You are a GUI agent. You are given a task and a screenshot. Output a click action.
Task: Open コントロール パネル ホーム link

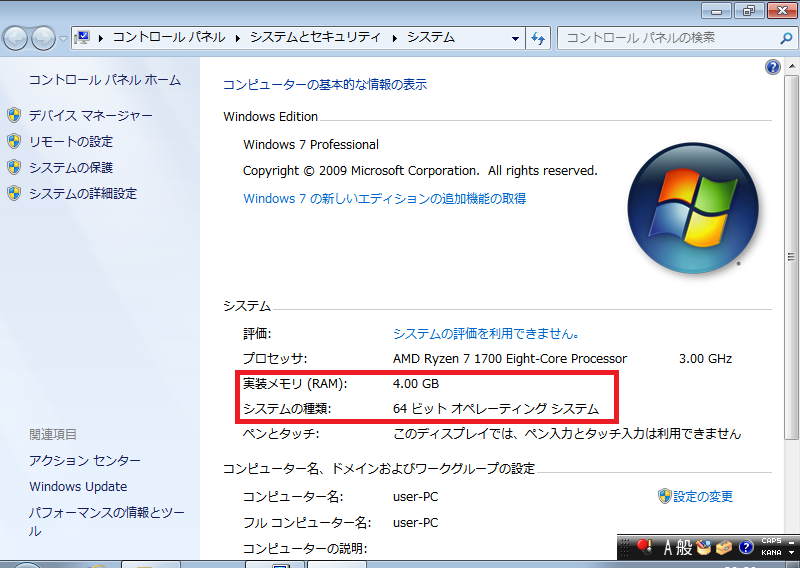coord(105,80)
